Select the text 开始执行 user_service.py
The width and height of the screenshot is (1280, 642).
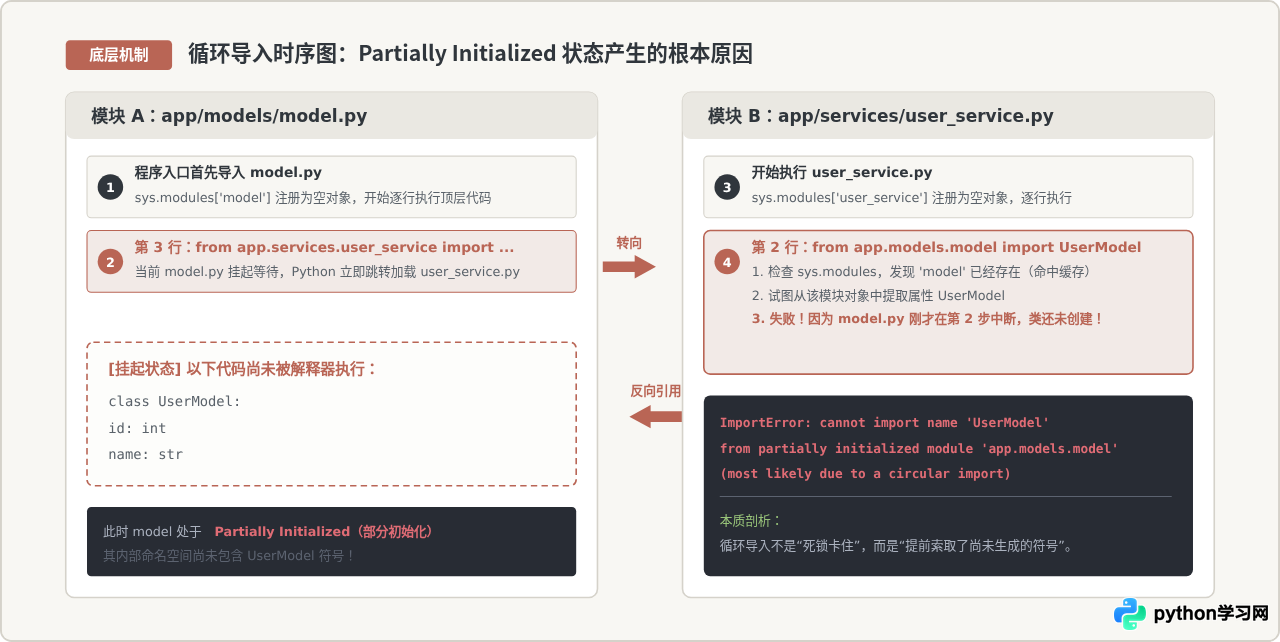[x=842, y=172]
